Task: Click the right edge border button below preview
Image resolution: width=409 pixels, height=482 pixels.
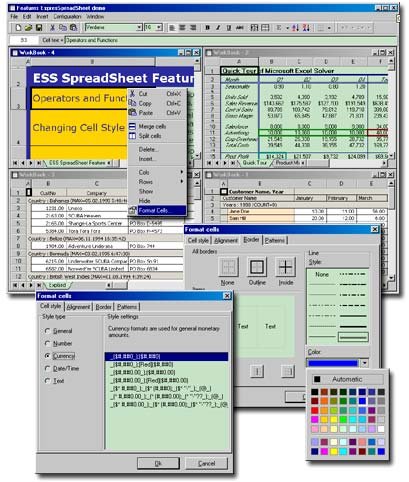Action: tap(288, 371)
